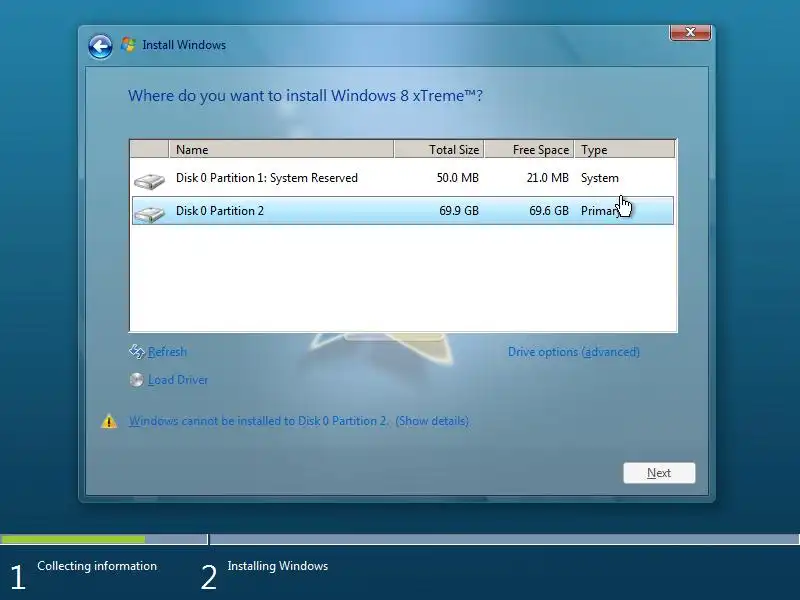Click the drive icon for Disk 0 Partition 2
Viewport: 800px width, 600px height.
pos(149,213)
